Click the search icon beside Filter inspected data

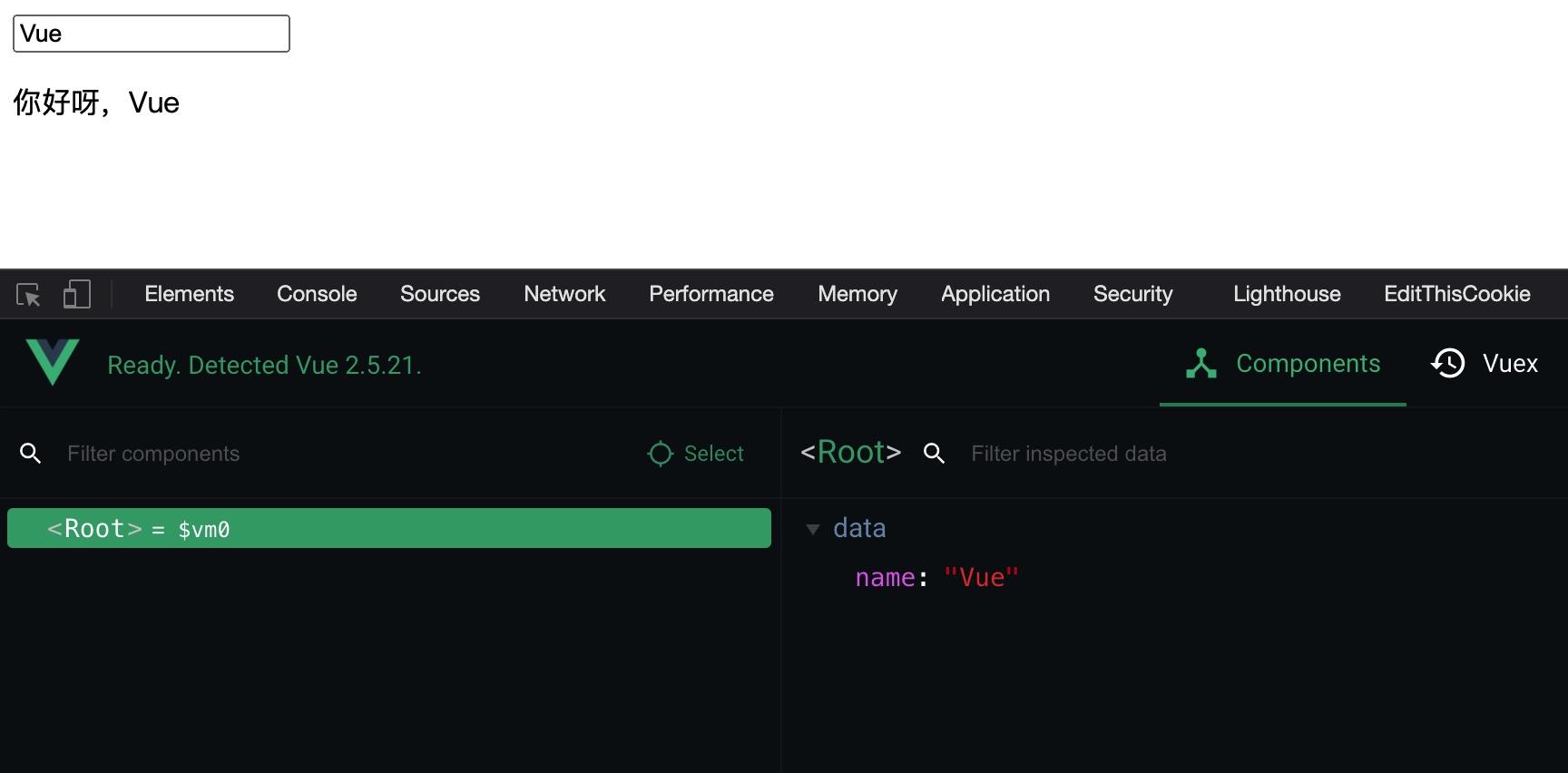tap(934, 454)
